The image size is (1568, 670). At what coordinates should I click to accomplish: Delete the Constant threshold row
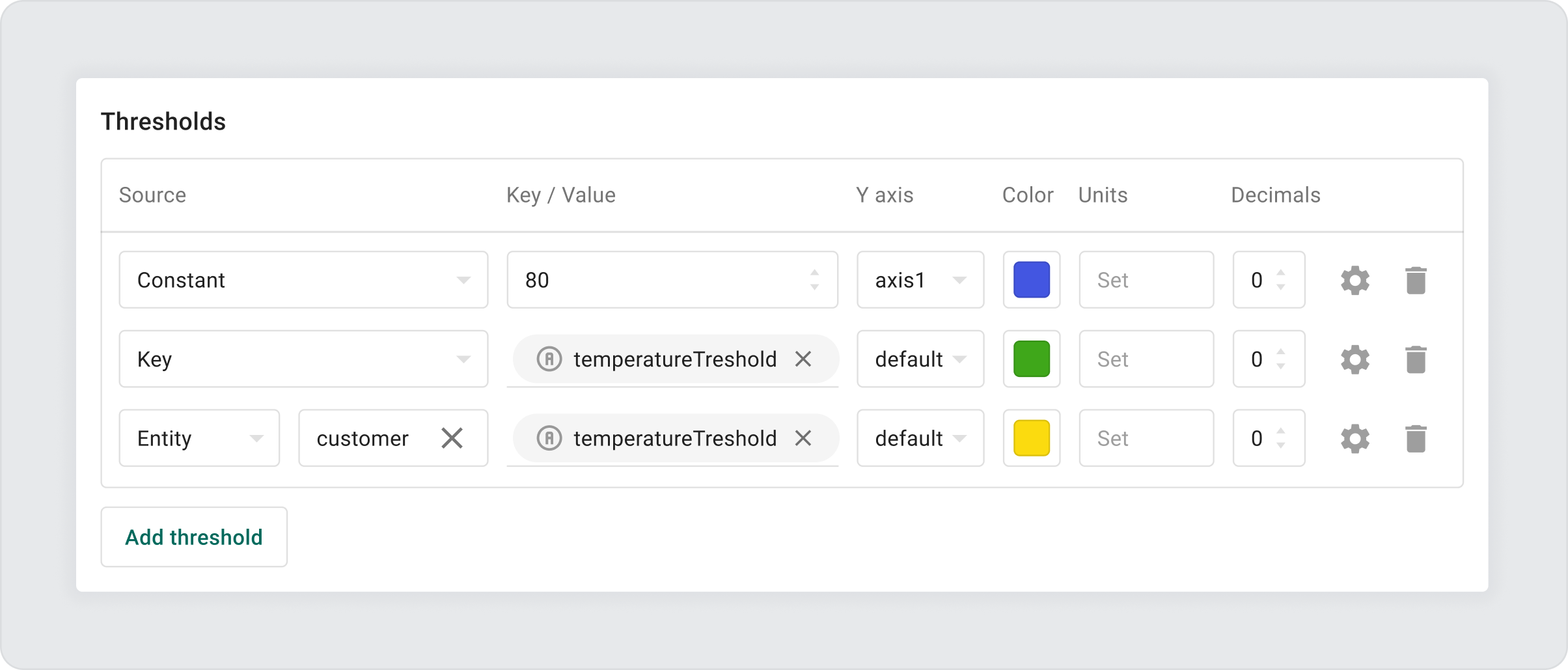(1416, 279)
